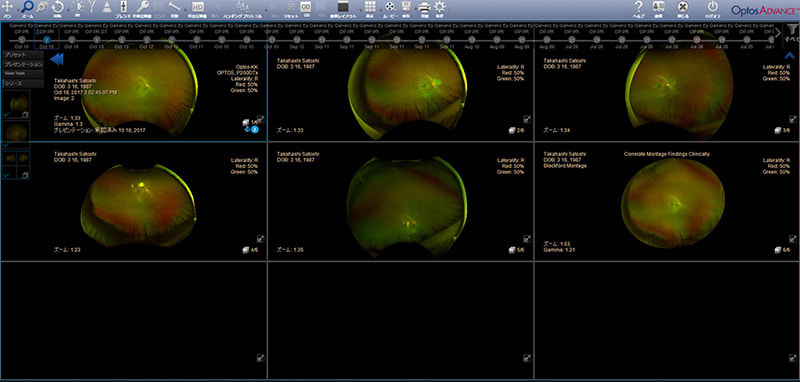800x382 pixels.
Task: Select the highlighted blue Oct 18 timeline marker
Action: (47, 39)
